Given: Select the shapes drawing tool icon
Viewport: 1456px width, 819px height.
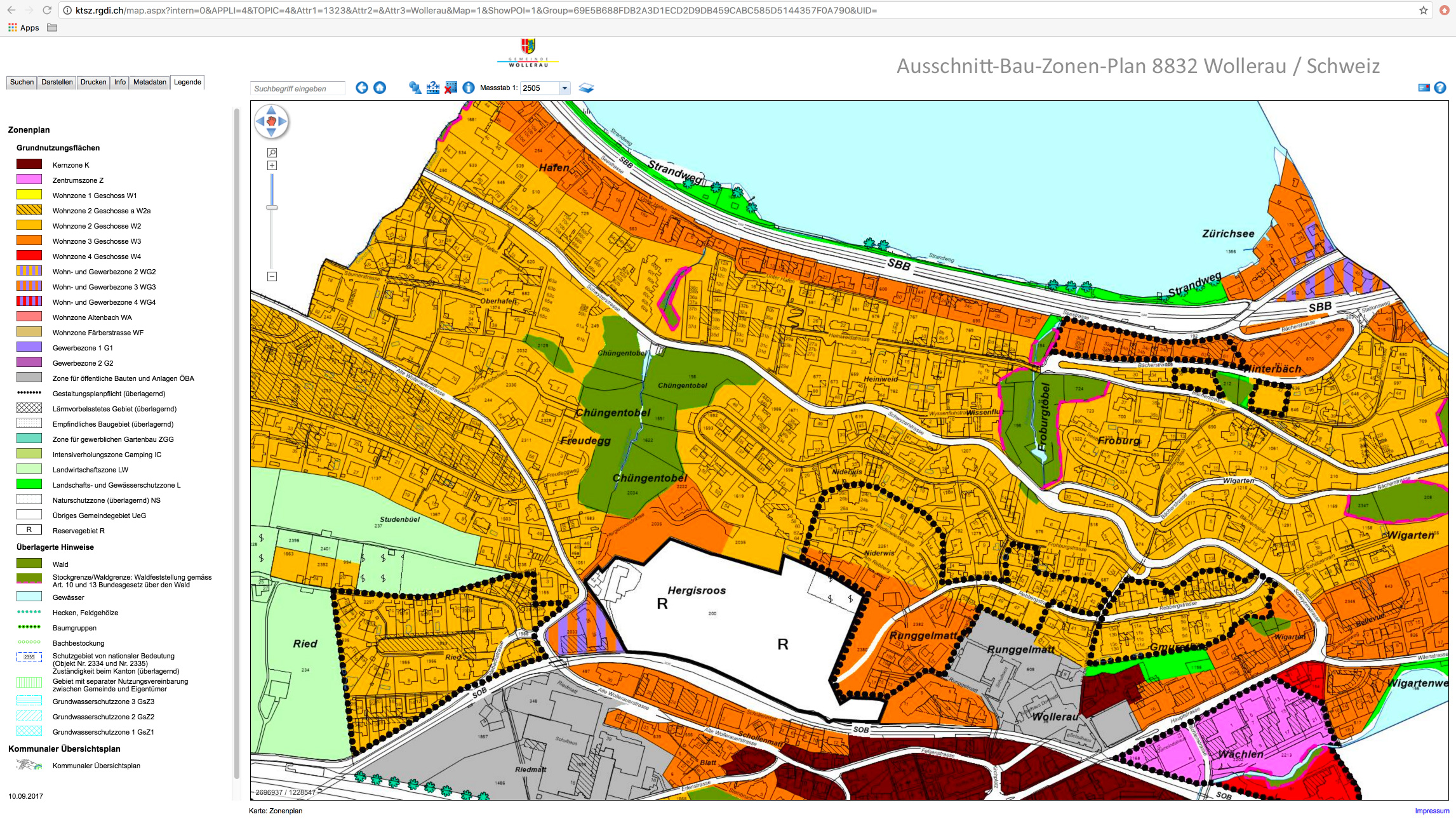Looking at the screenshot, I should click(415, 88).
